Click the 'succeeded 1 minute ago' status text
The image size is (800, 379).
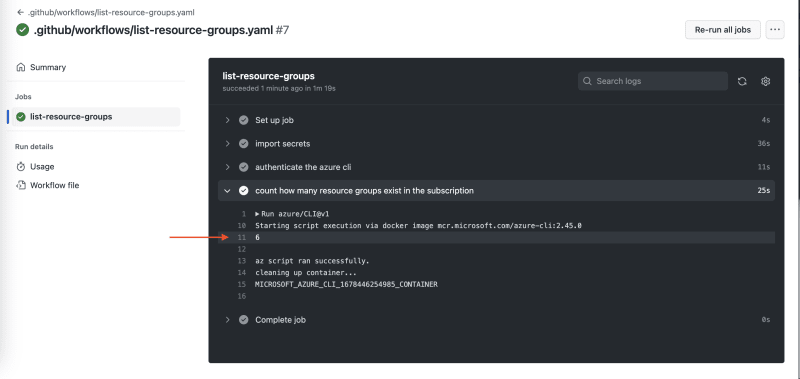tap(279, 88)
